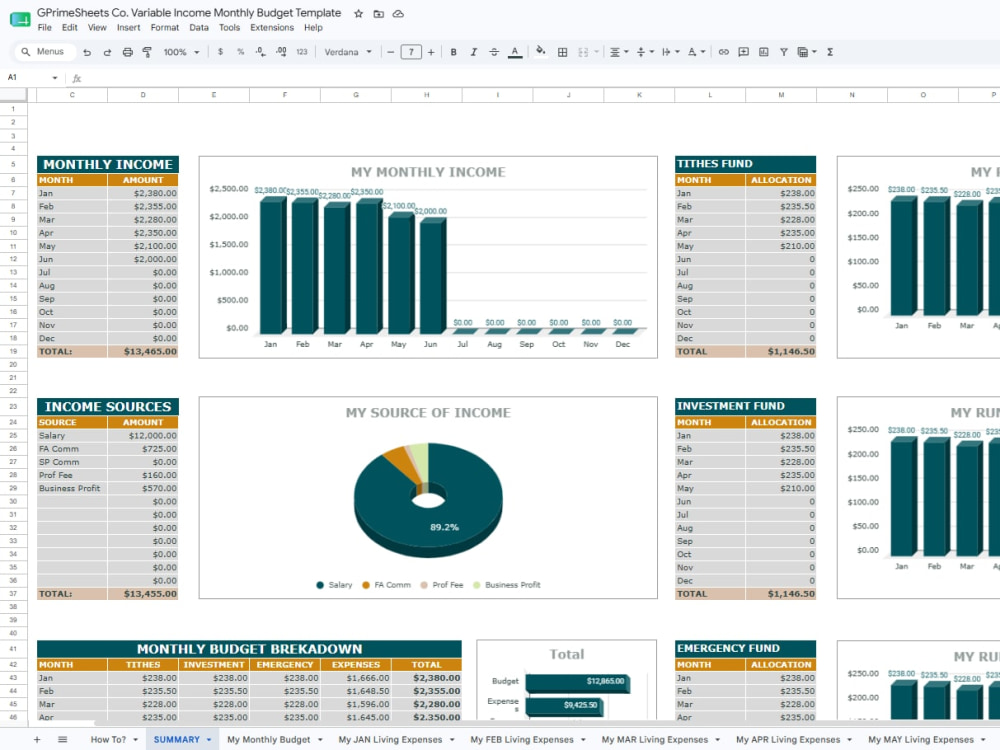Toggle bold formatting
1000x750 pixels.
click(453, 52)
